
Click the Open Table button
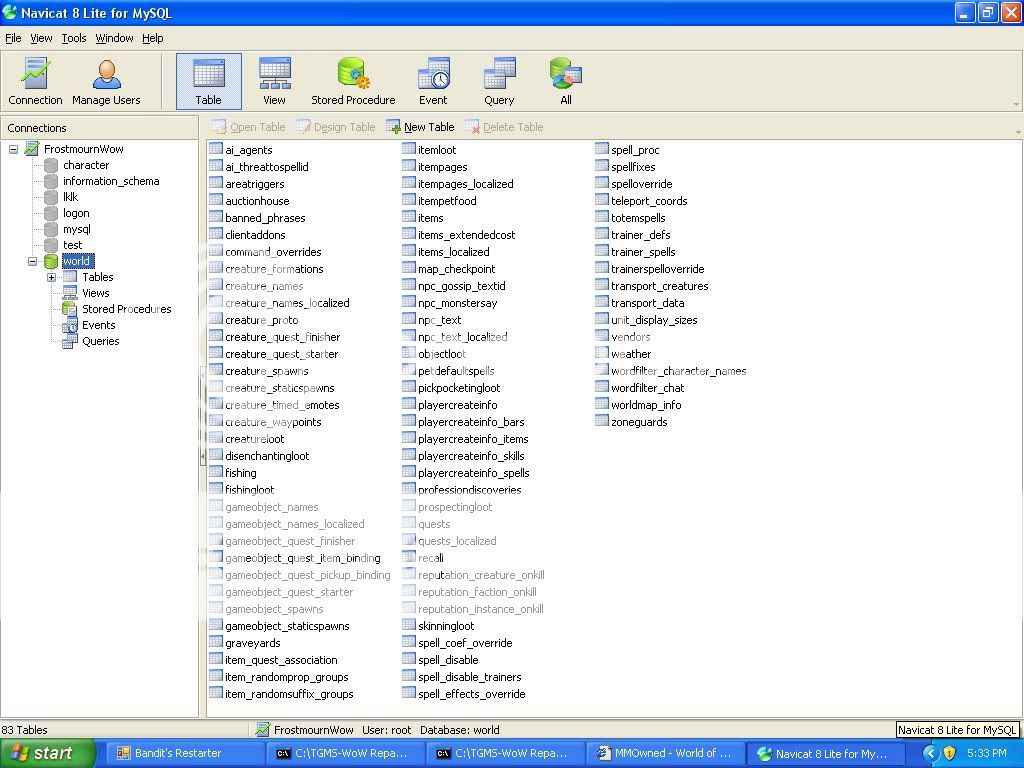click(x=248, y=127)
